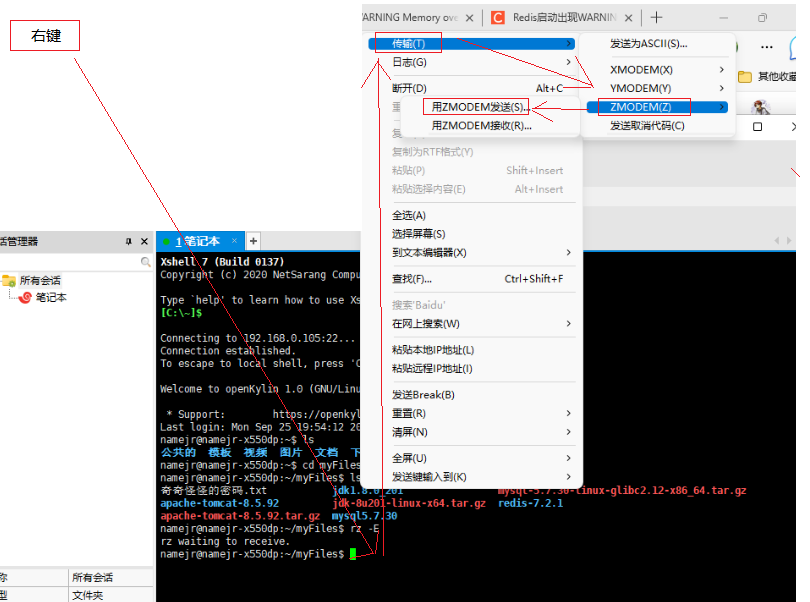Open browser three-dot more menu
Image resolution: width=810 pixels, height=602 pixels.
[x=767, y=47]
